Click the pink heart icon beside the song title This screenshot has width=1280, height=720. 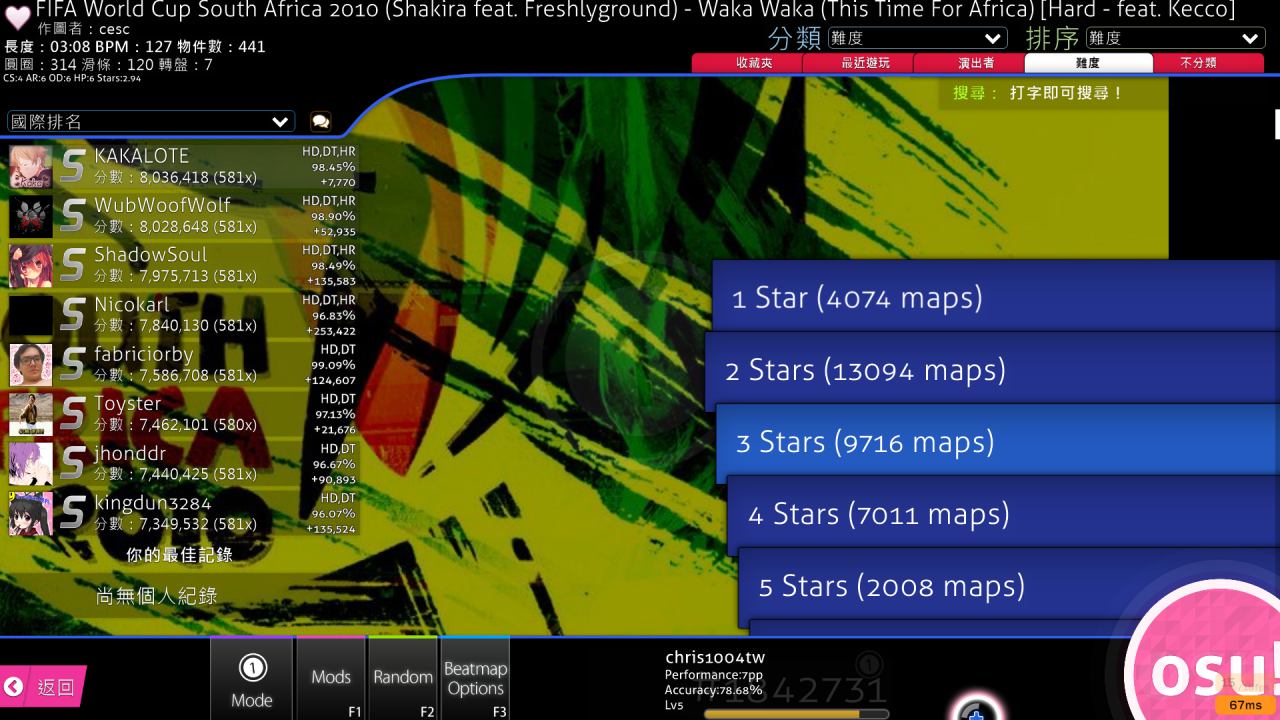(x=17, y=18)
